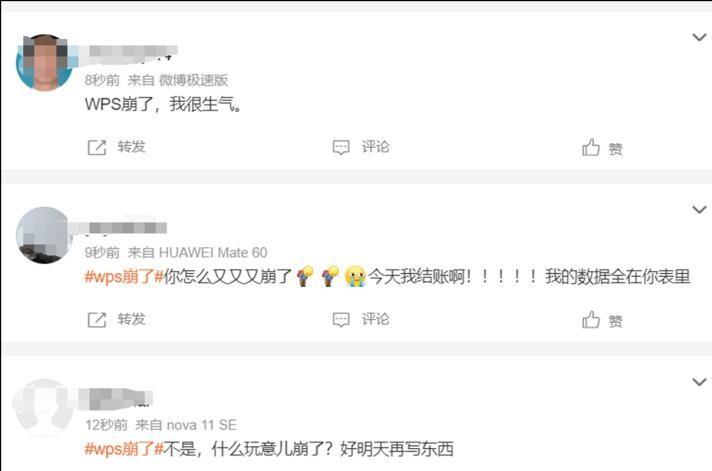The height and width of the screenshot is (471, 712).
Task: Click repost icon on WPS崩了我很生气 post
Action: click(x=97, y=148)
